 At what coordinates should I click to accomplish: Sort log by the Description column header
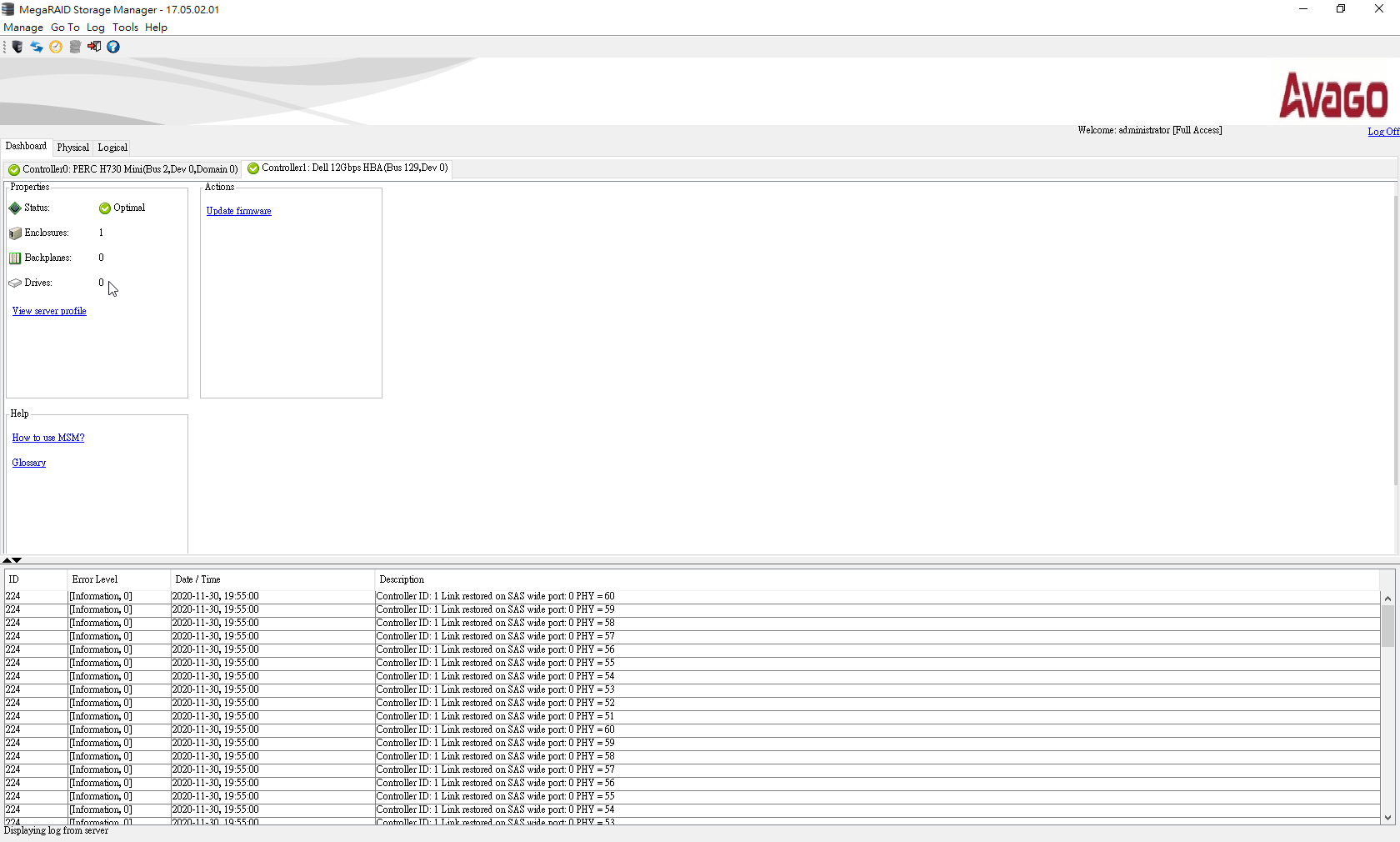click(877, 579)
